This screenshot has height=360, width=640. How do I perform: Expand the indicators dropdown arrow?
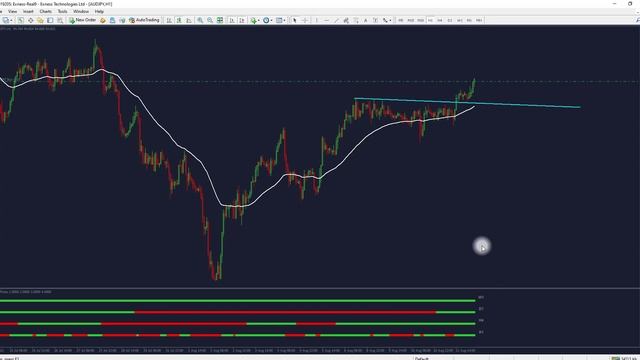pyautogui.click(x=258, y=20)
